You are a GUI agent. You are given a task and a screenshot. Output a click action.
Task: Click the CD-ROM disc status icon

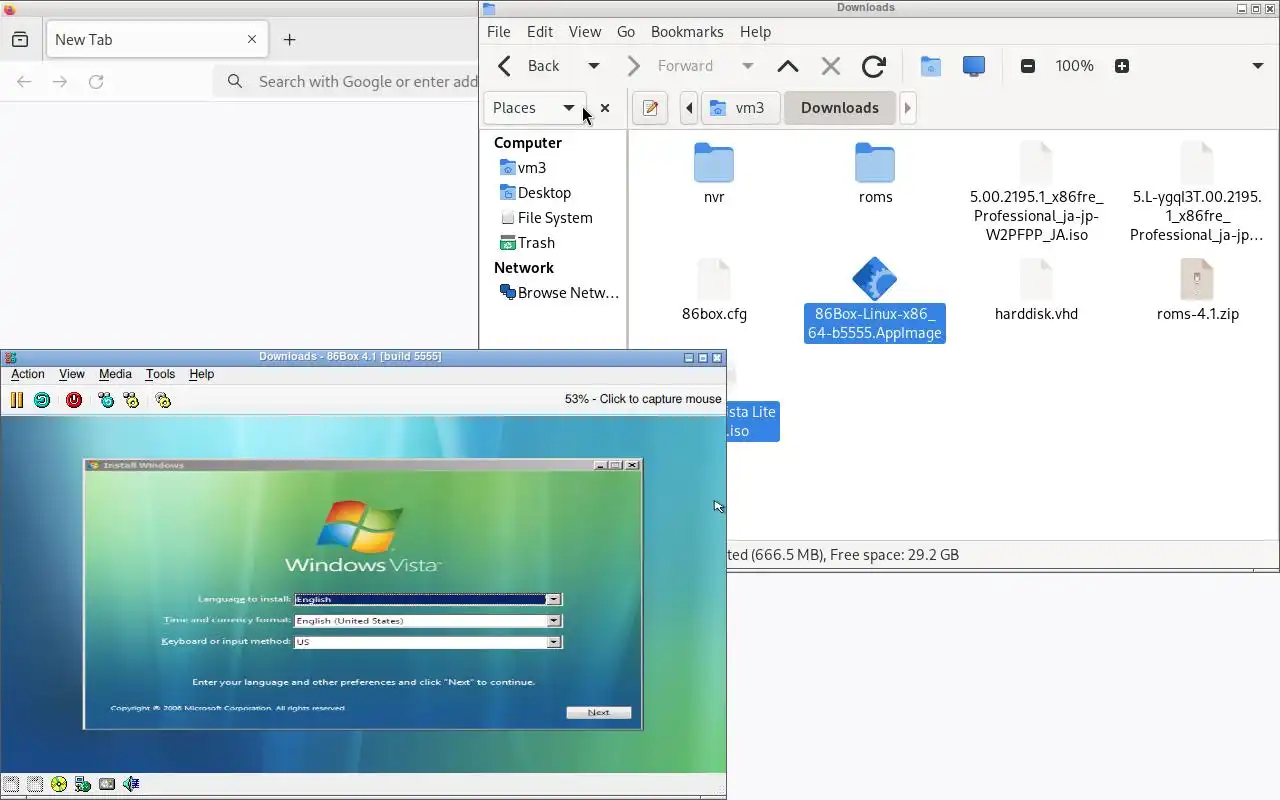(59, 784)
